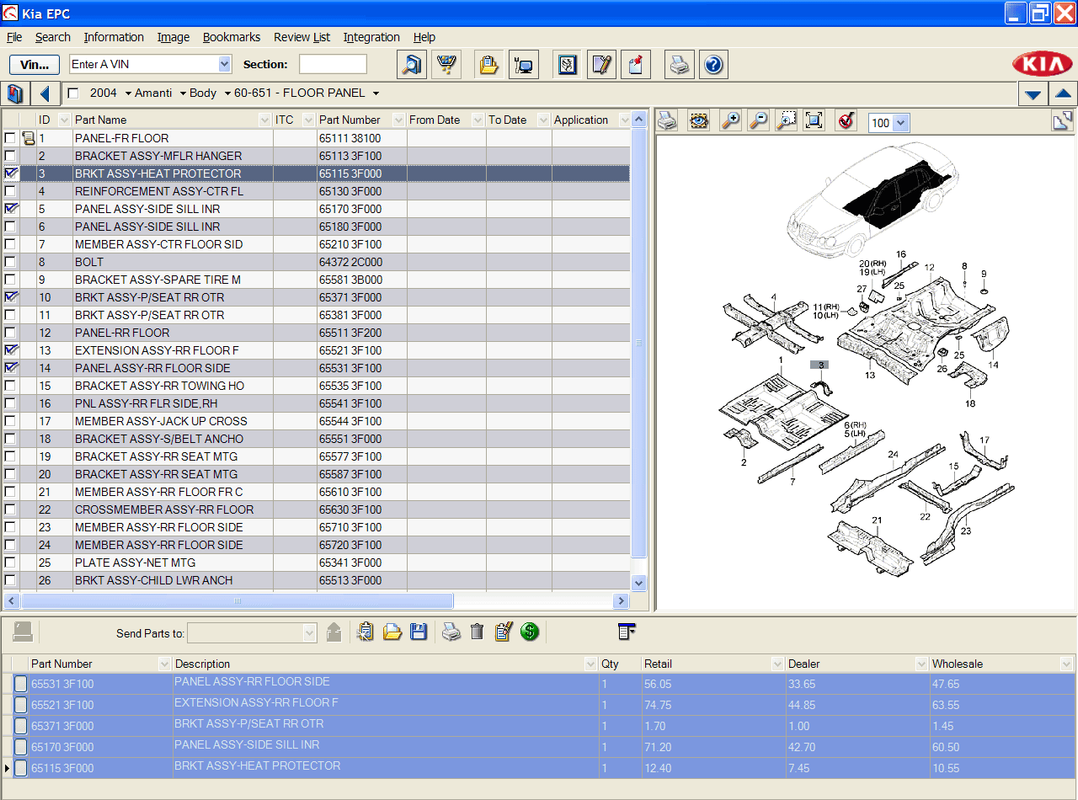Click the main toolbar printer icon
The width and height of the screenshot is (1078, 800).
click(679, 65)
